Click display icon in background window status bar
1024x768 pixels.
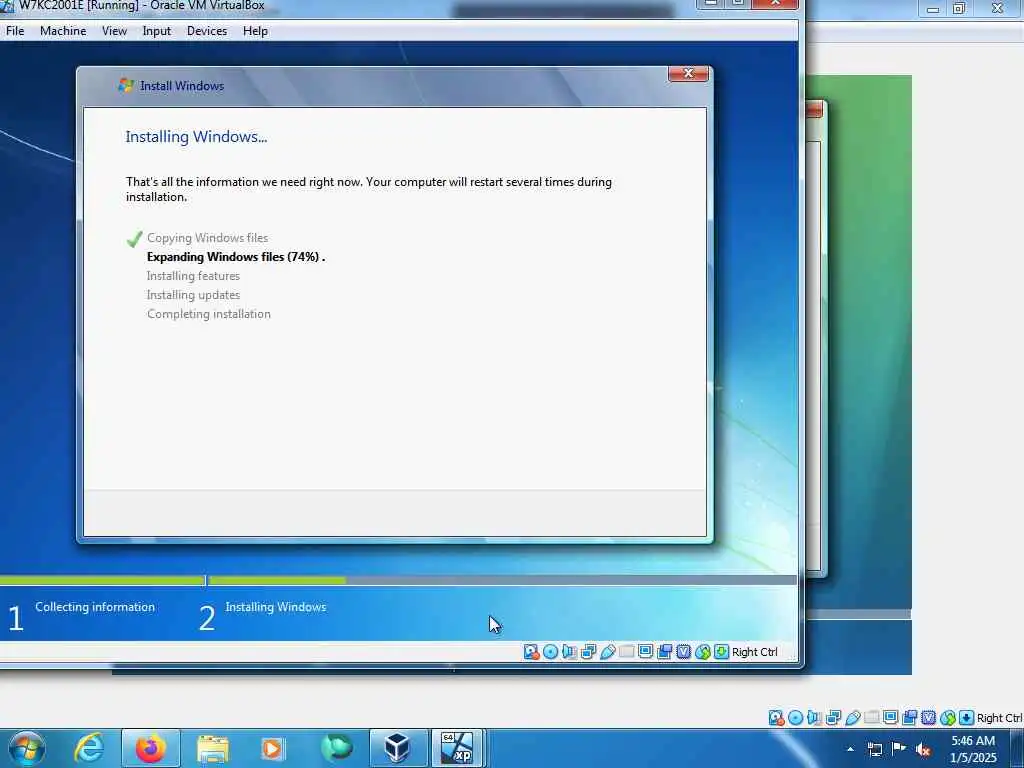click(x=890, y=718)
